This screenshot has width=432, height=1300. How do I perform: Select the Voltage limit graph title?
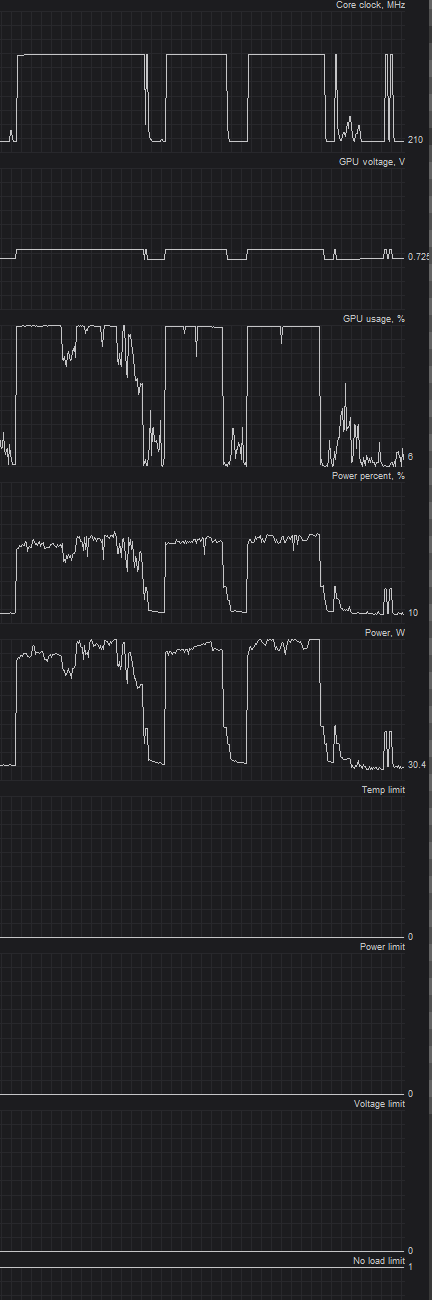pos(380,1104)
